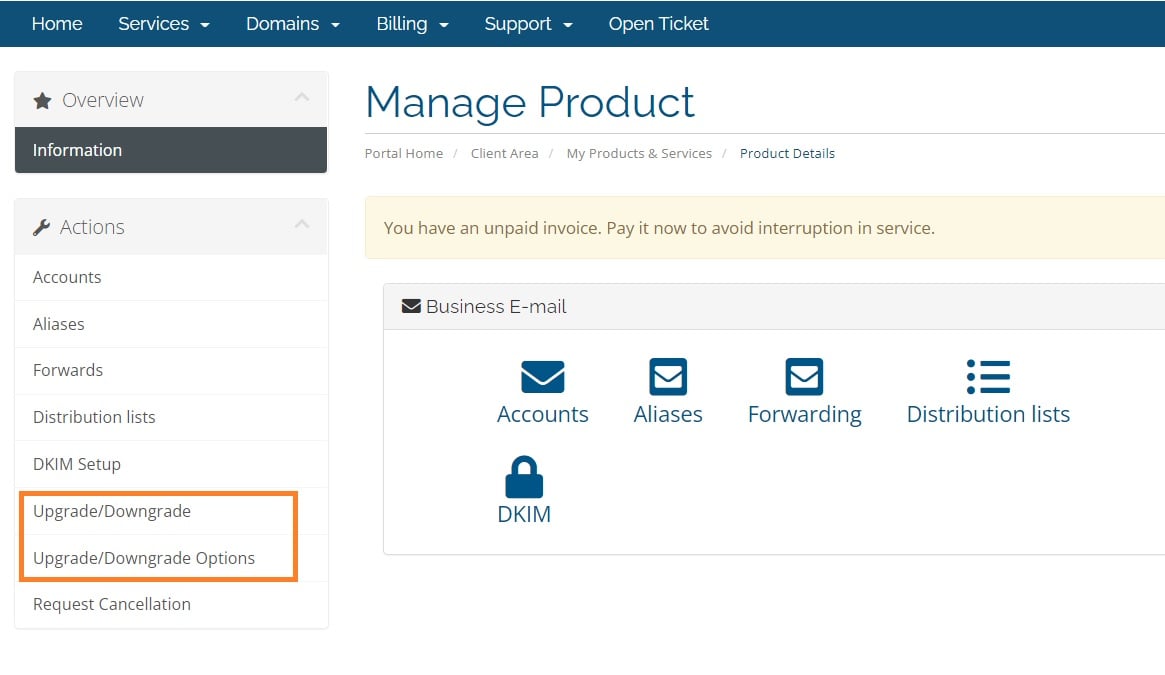Click the Forwarding mail icon
The image size is (1165, 675).
pos(804,377)
